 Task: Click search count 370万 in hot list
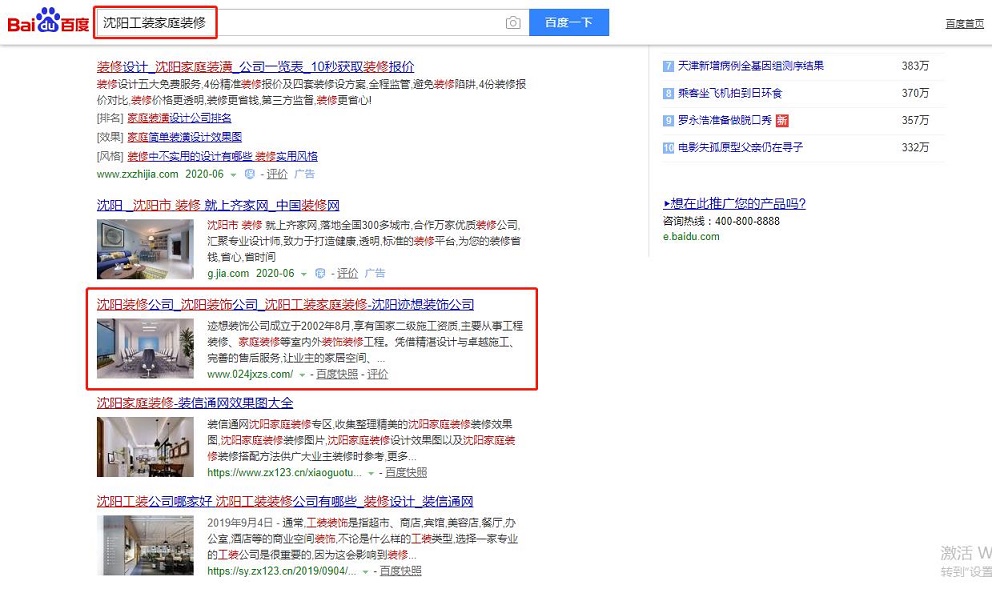(x=915, y=93)
